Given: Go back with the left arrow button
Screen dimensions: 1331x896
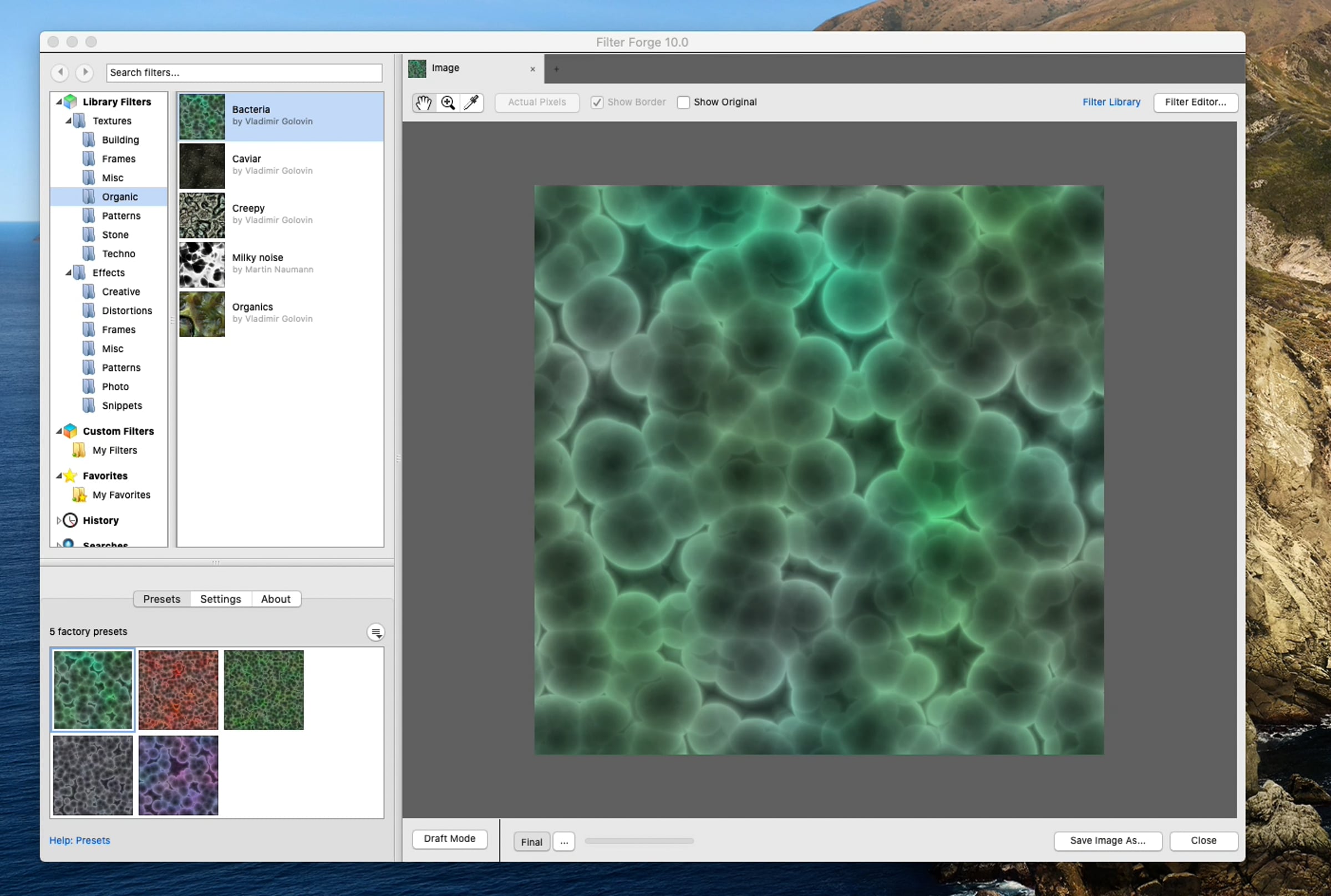Looking at the screenshot, I should pyautogui.click(x=60, y=73).
